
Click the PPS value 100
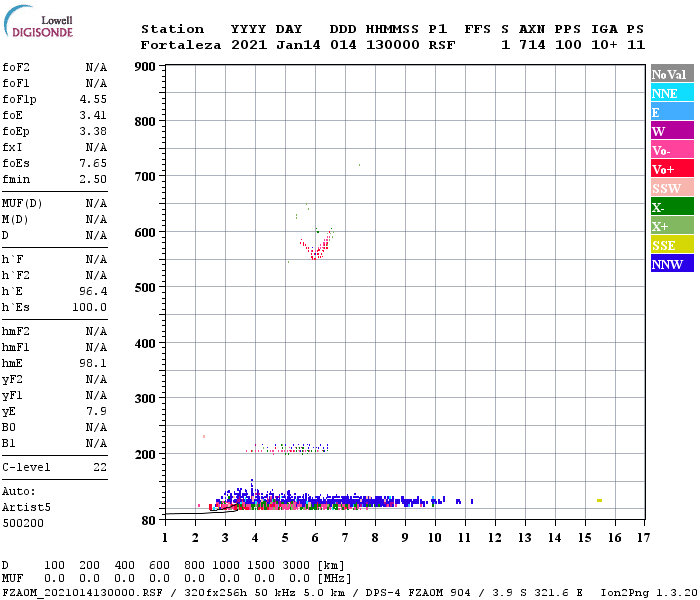pyautogui.click(x=568, y=45)
